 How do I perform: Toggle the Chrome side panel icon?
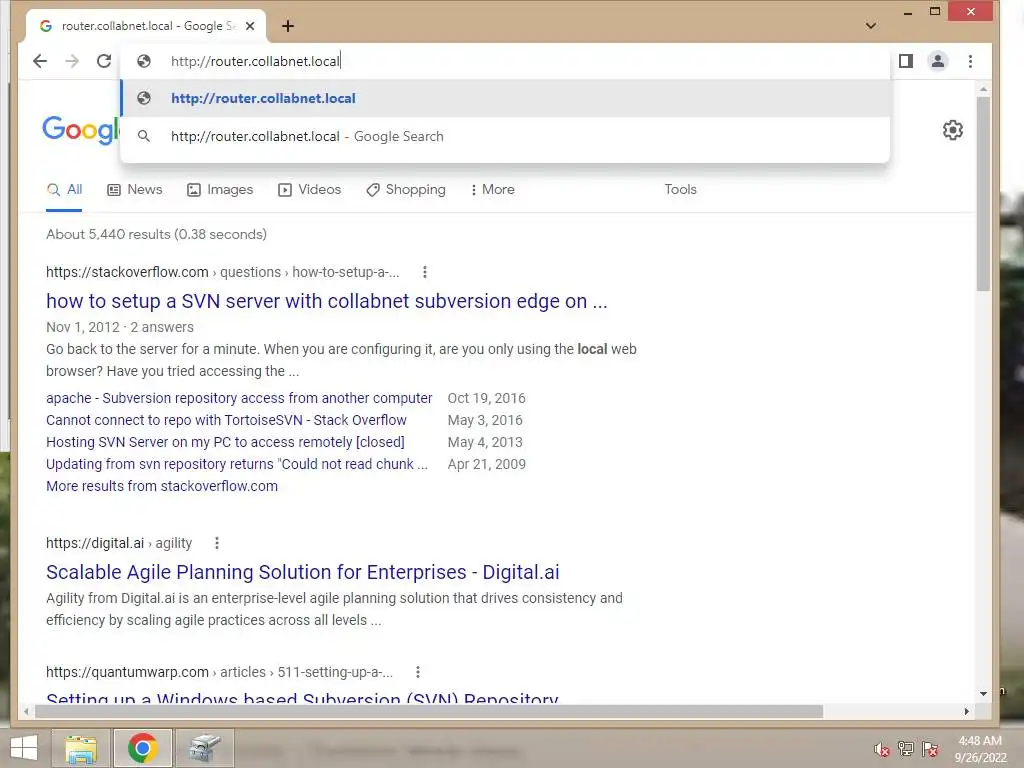pos(906,61)
